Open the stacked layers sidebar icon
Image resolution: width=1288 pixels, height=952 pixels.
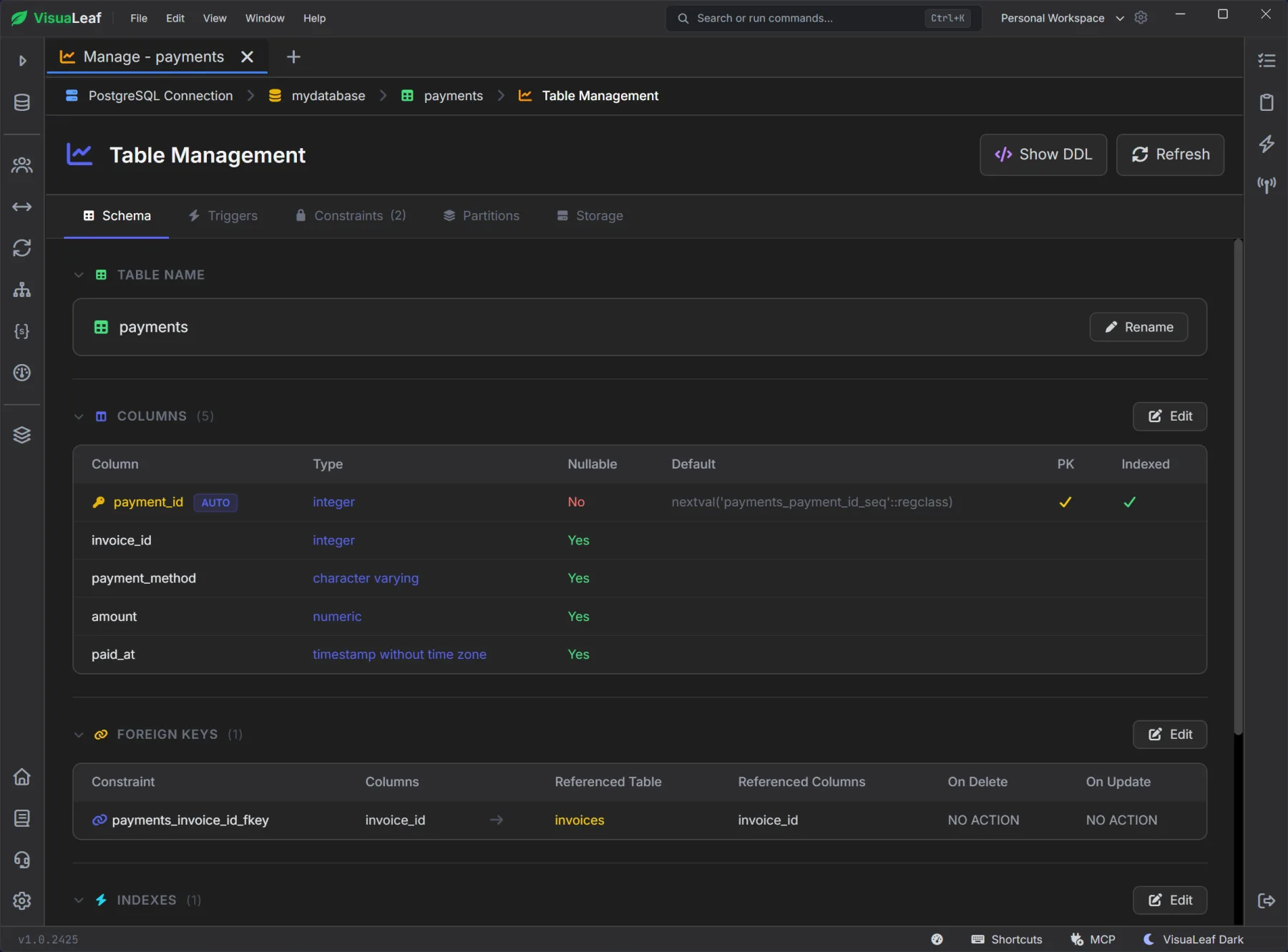point(22,435)
